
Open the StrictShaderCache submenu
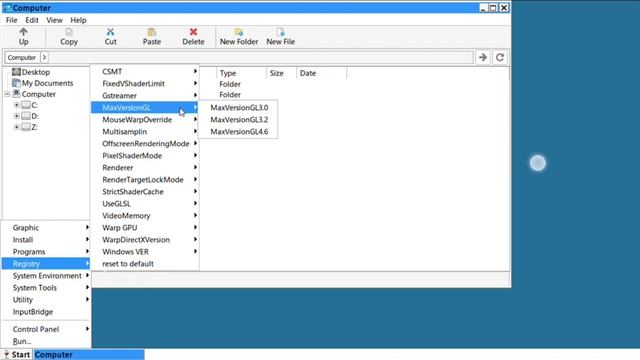click(145, 192)
